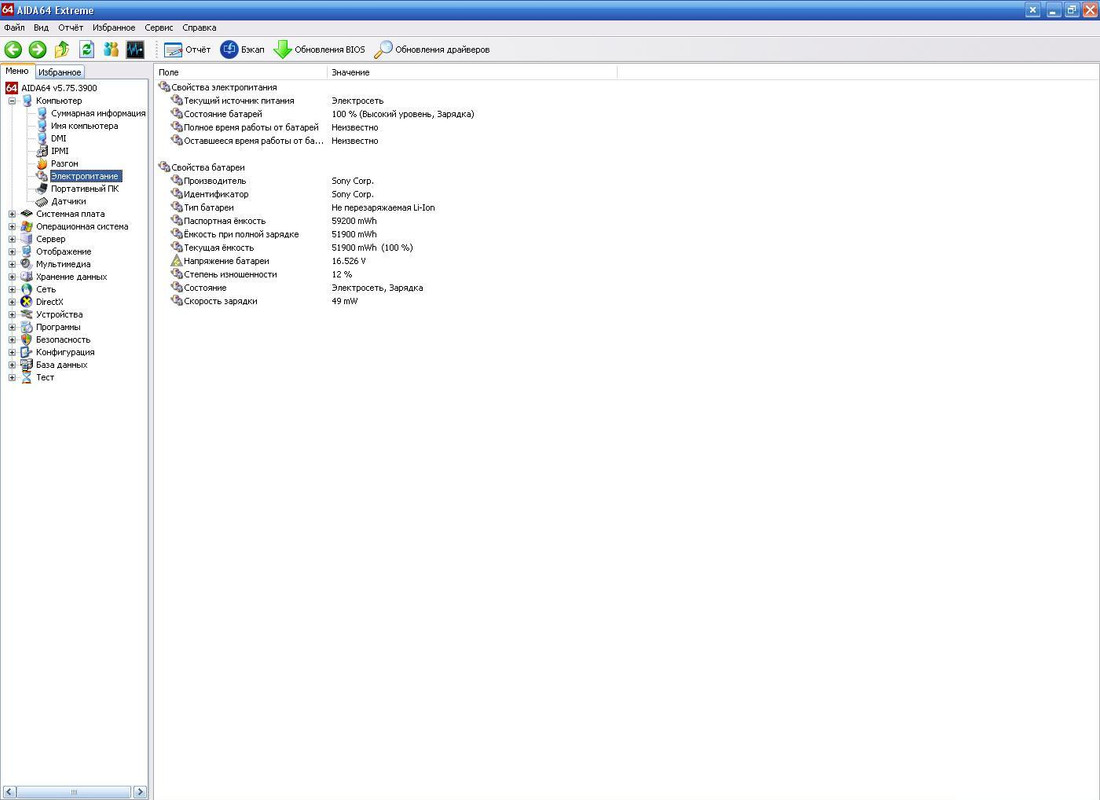Click the Значение column header
This screenshot has height=800, width=1100.
coord(472,72)
